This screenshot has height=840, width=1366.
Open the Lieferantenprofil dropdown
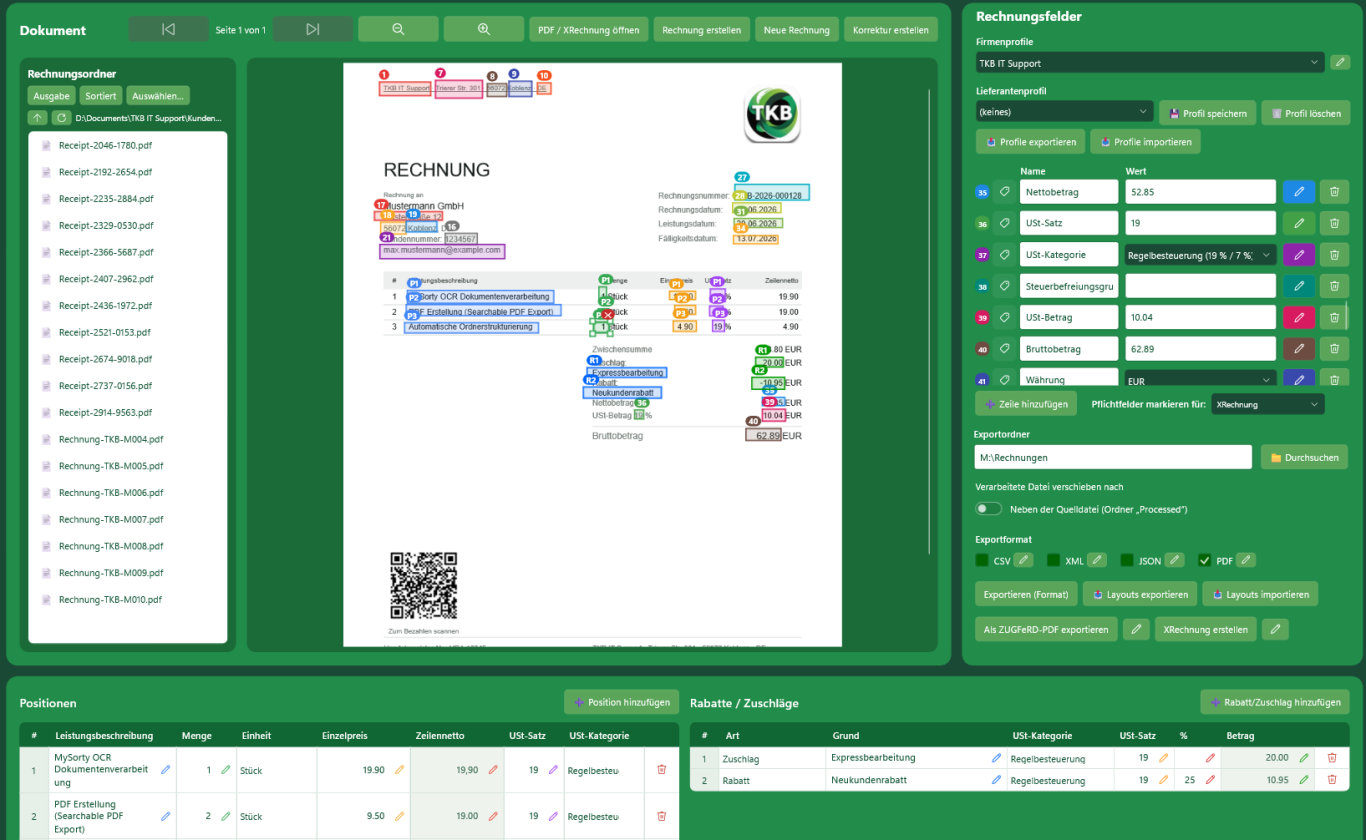(1065, 112)
